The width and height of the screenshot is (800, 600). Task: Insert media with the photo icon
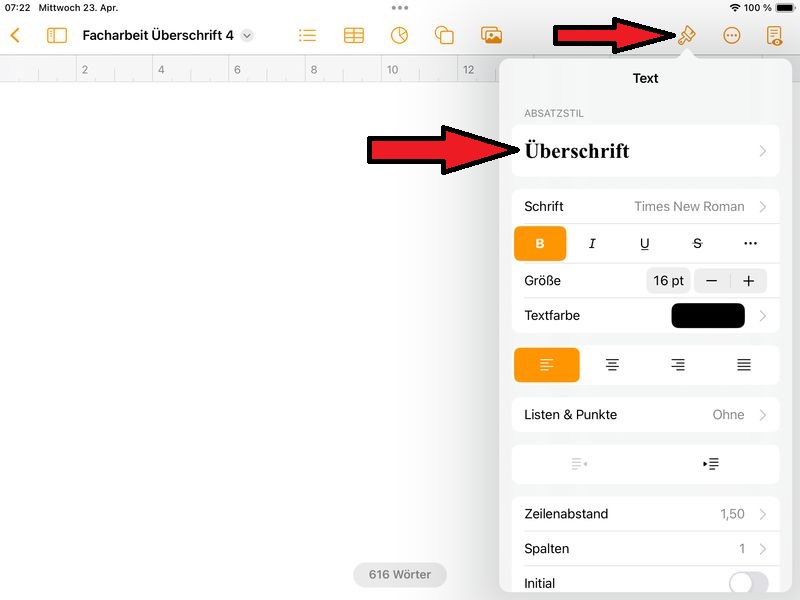(x=491, y=35)
